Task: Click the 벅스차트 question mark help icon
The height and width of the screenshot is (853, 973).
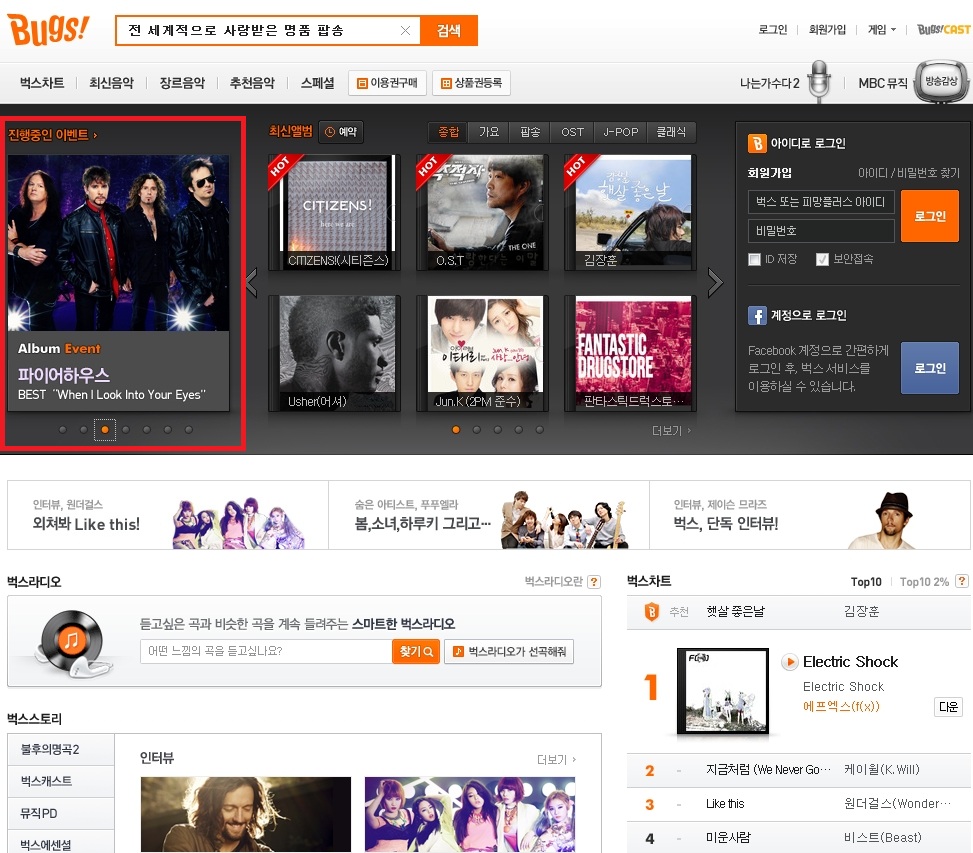Action: [962, 581]
